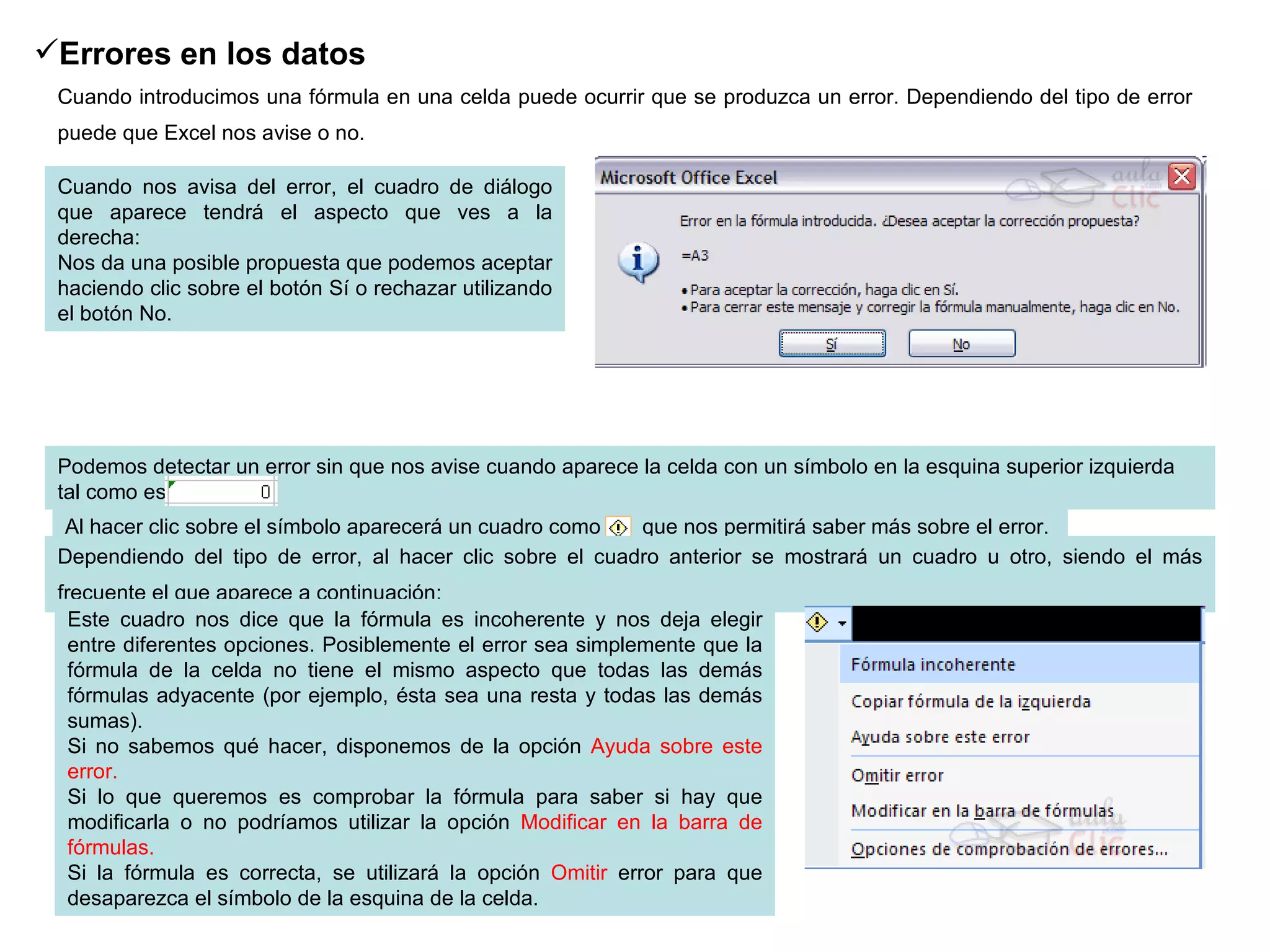
Task: Click the sample cell with green corner marker
Action: pyautogui.click(x=221, y=492)
